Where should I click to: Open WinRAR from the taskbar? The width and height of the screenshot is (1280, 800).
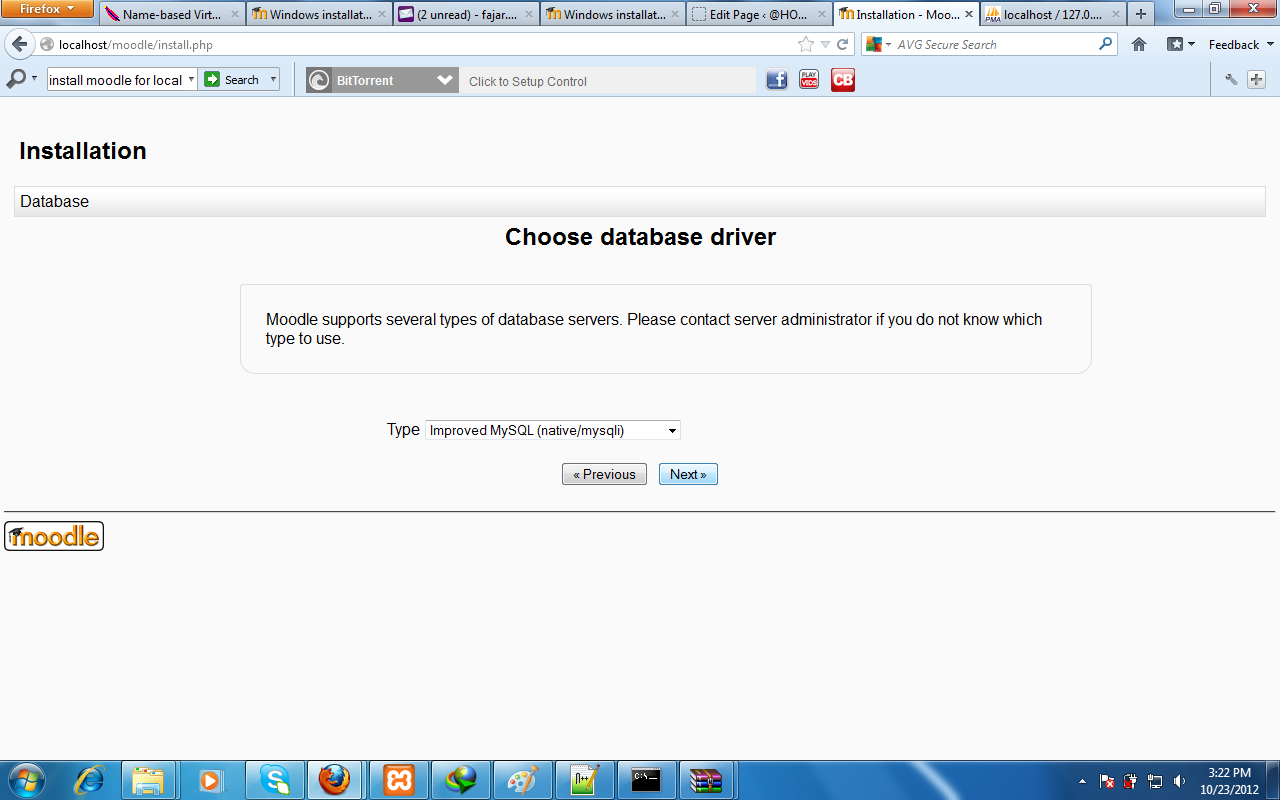(707, 779)
